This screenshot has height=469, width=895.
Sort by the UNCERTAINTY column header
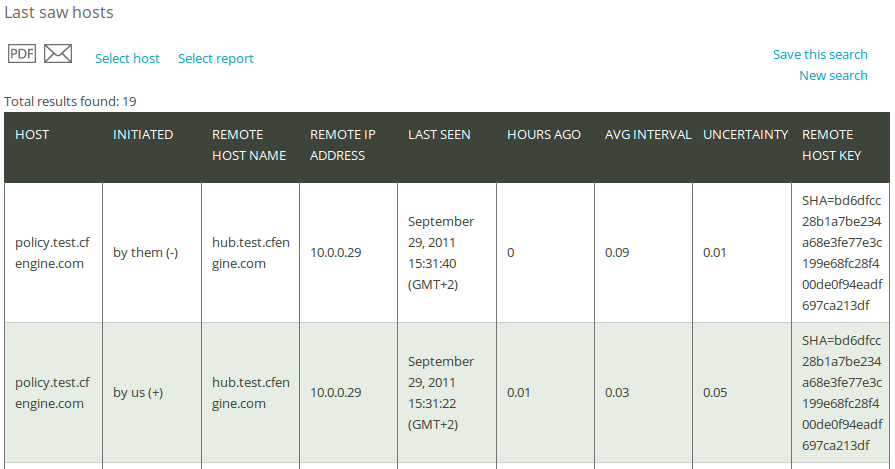click(x=745, y=135)
